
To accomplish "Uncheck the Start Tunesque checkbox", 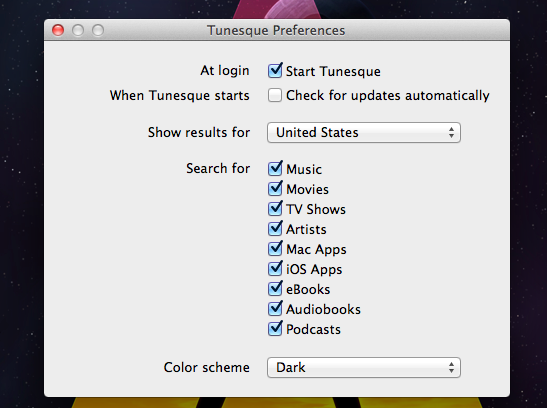I will click(x=275, y=71).
